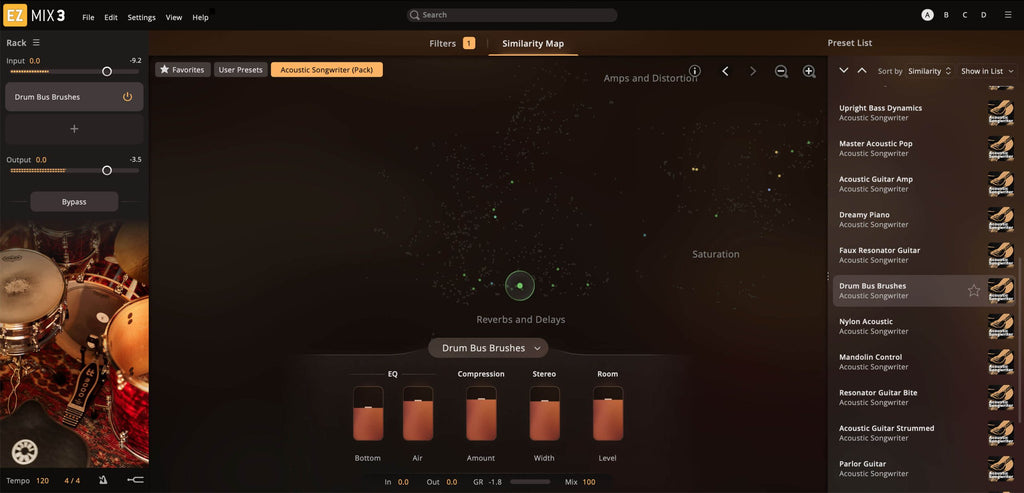Adjust the Stereo Width fader
This screenshot has width=1024, height=493.
545,414
